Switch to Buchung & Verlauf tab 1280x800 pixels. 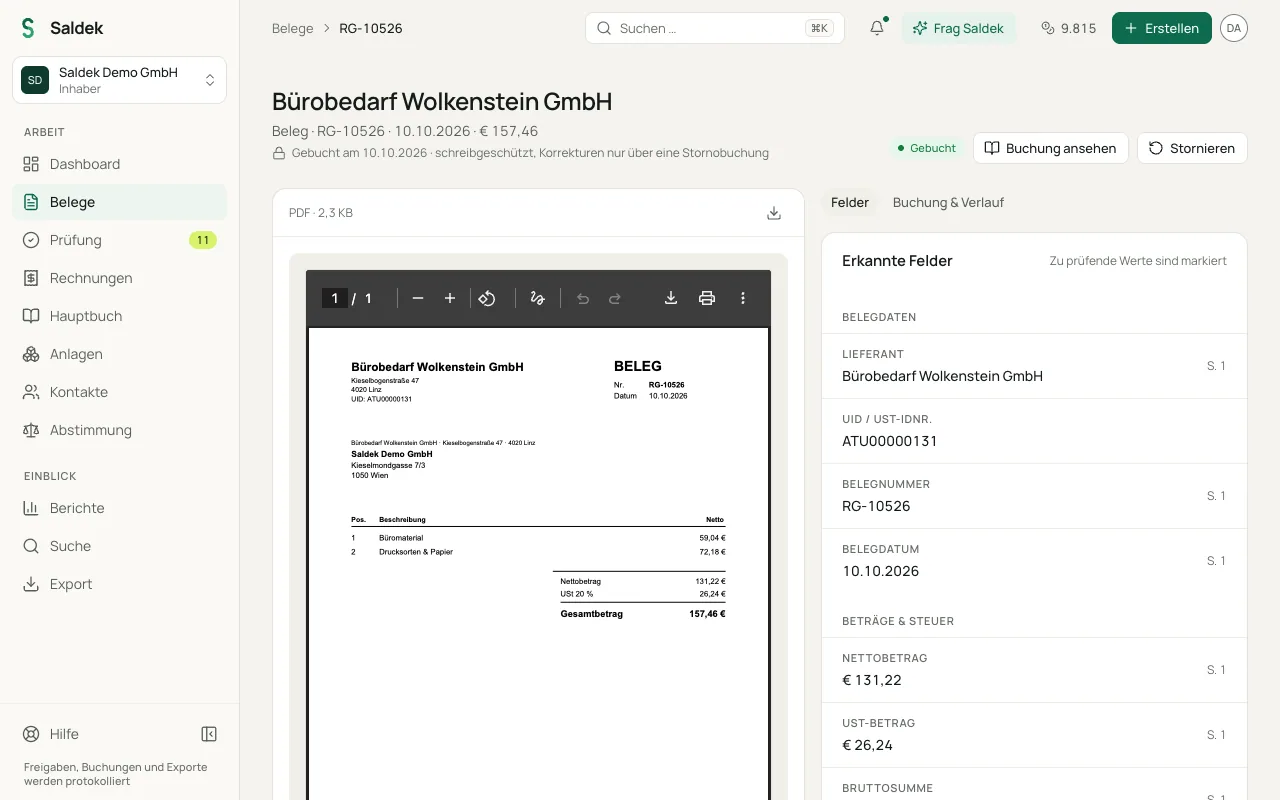[948, 202]
